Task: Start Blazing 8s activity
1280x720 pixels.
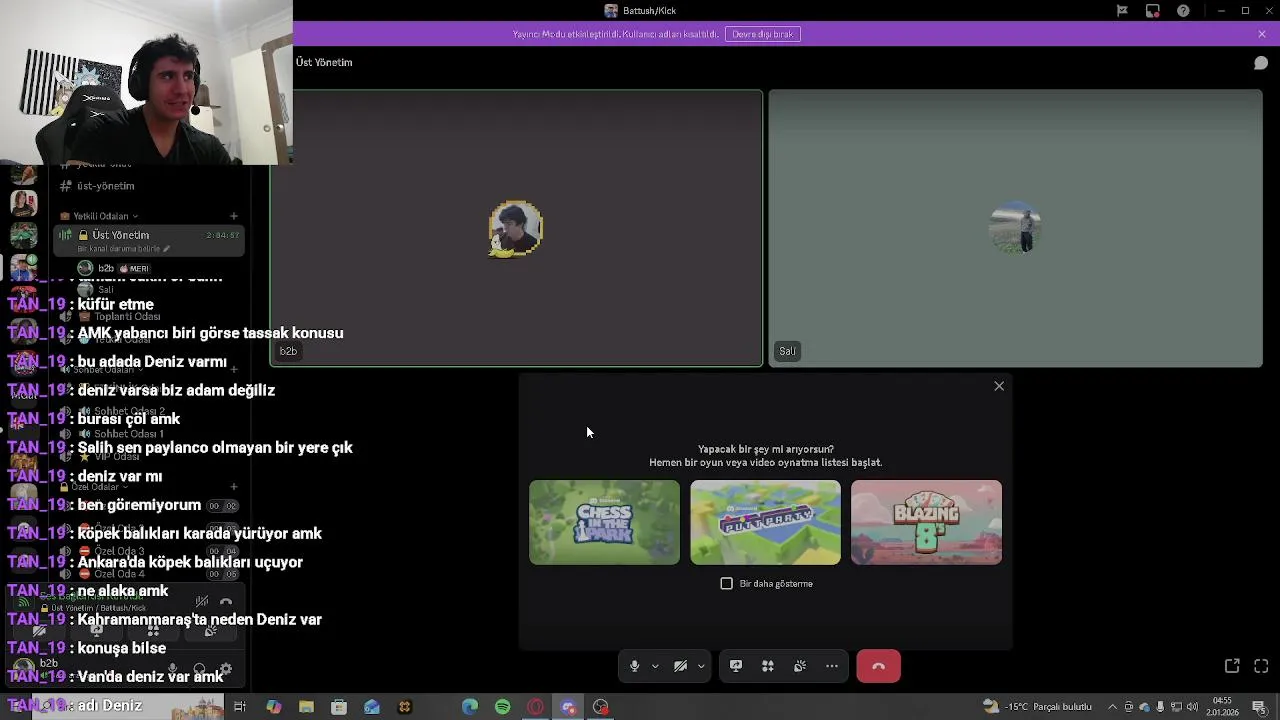Action: pos(926,522)
